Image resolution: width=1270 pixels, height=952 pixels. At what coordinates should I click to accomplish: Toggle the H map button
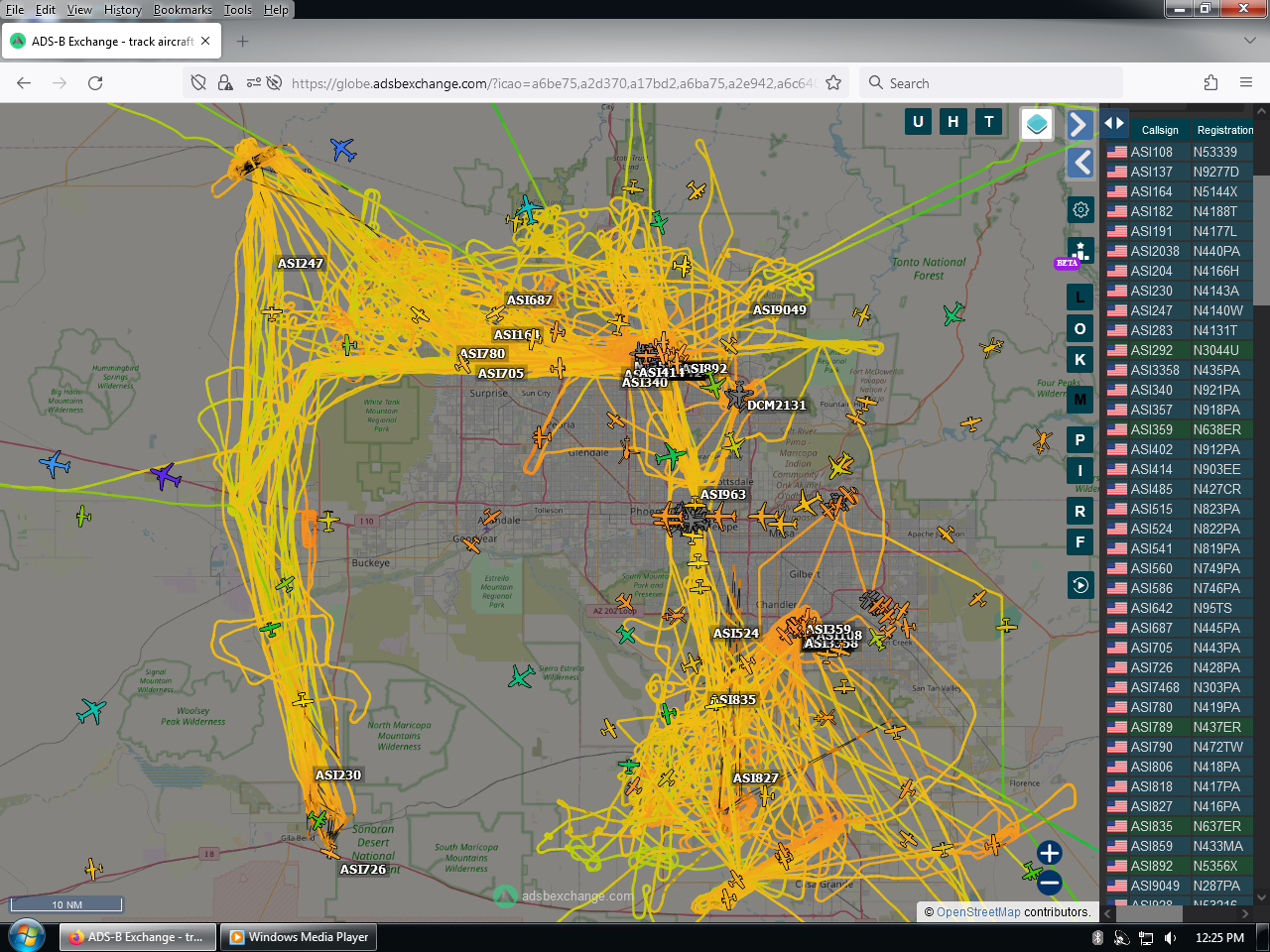953,122
